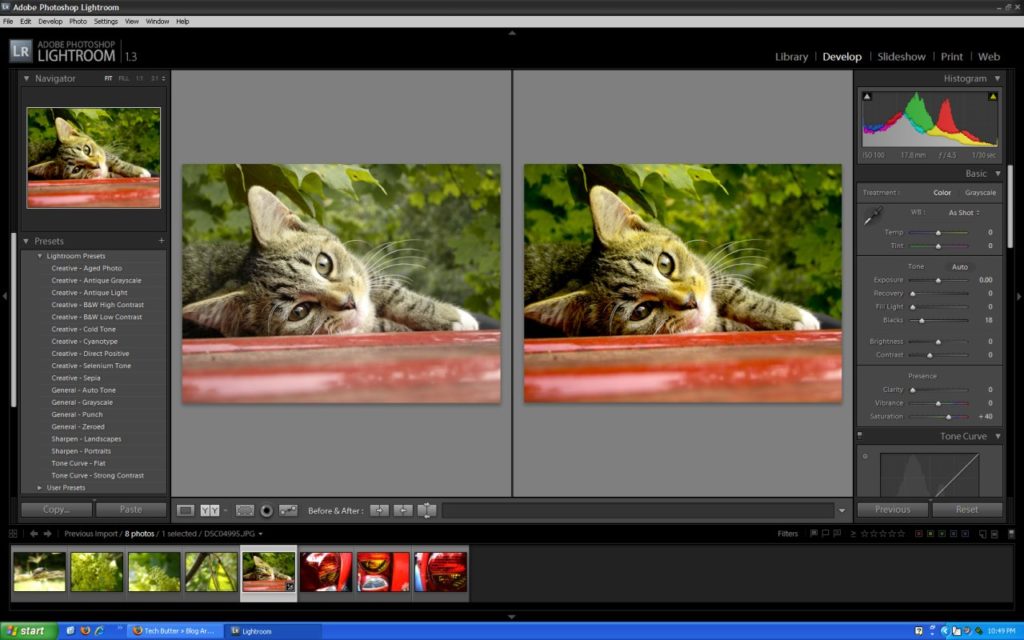Apply General - Punch preset
Image resolution: width=1024 pixels, height=640 pixels.
(x=77, y=415)
